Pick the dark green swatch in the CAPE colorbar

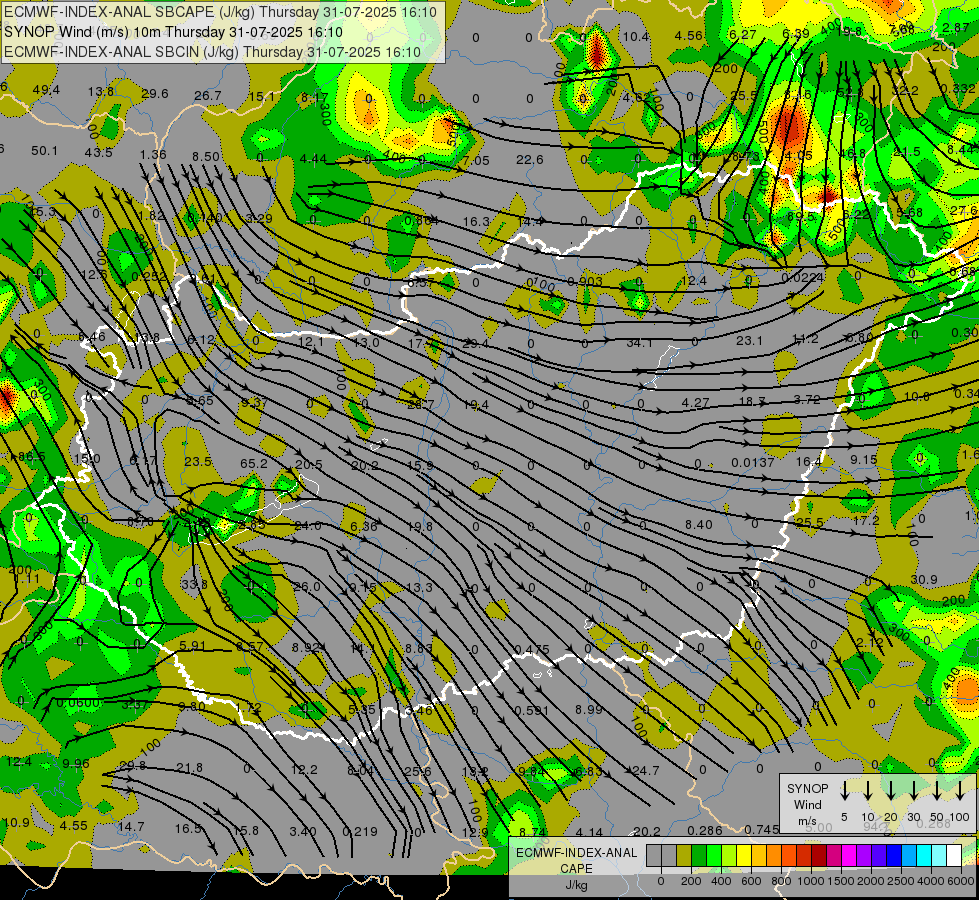click(698, 855)
